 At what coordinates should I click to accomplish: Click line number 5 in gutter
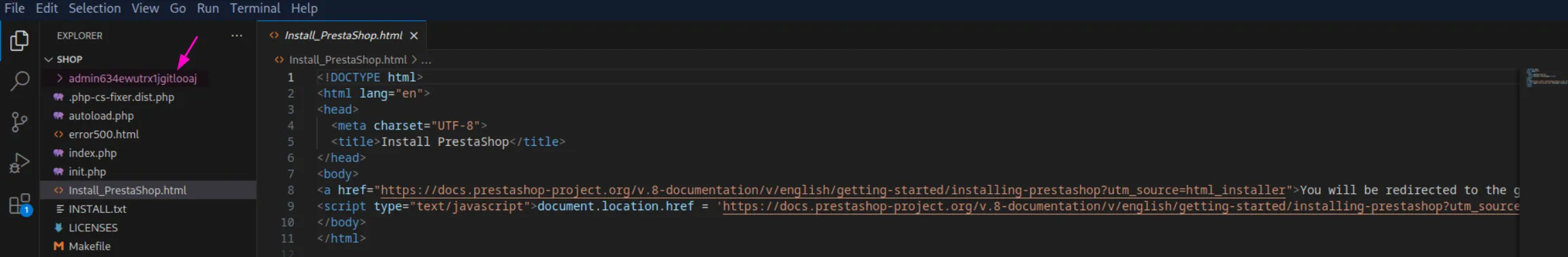pyautogui.click(x=291, y=142)
